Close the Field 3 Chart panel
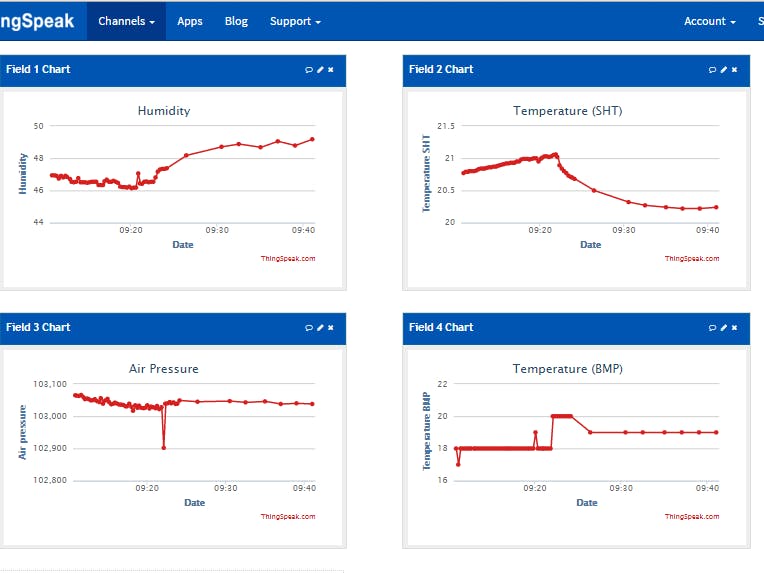Screen dimensions: 764x573 (331, 328)
